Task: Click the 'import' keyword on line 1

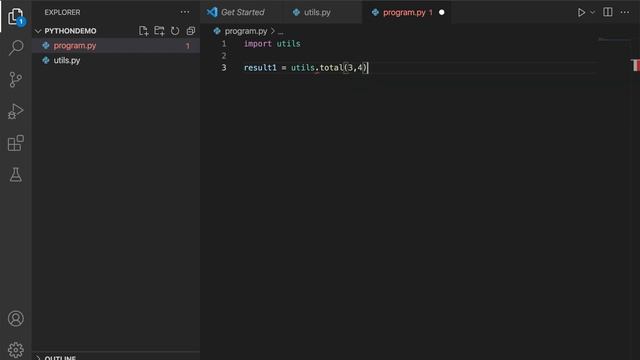Action: click(x=258, y=44)
